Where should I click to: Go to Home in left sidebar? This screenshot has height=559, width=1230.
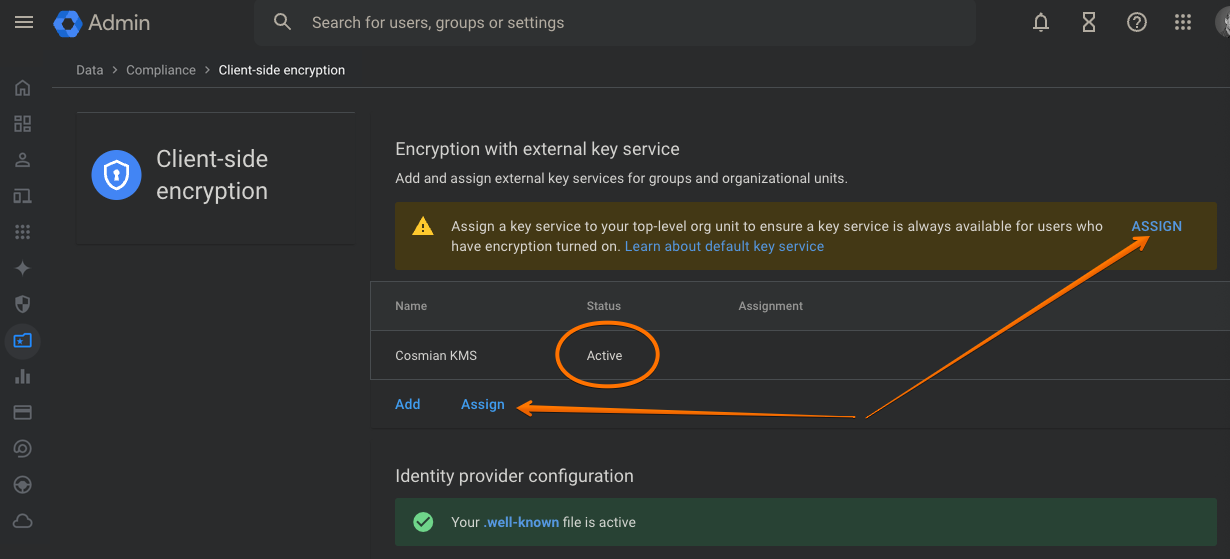pos(22,88)
